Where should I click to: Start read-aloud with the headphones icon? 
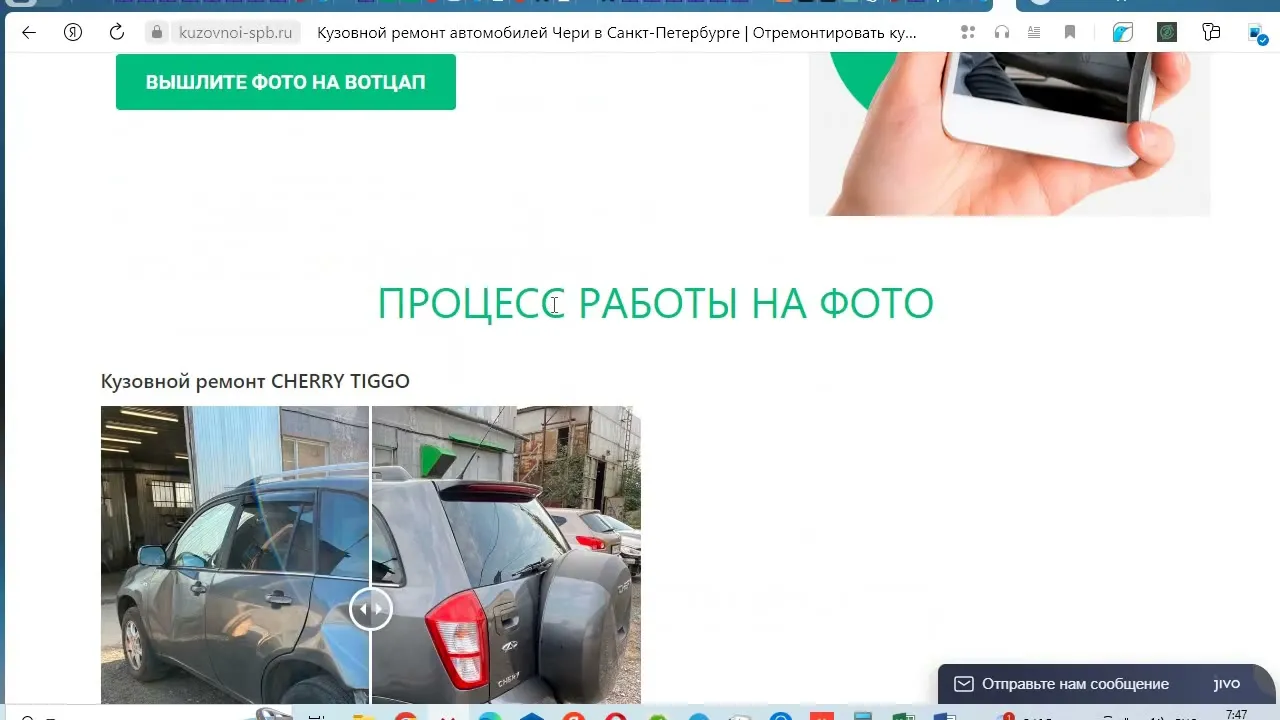1002,32
